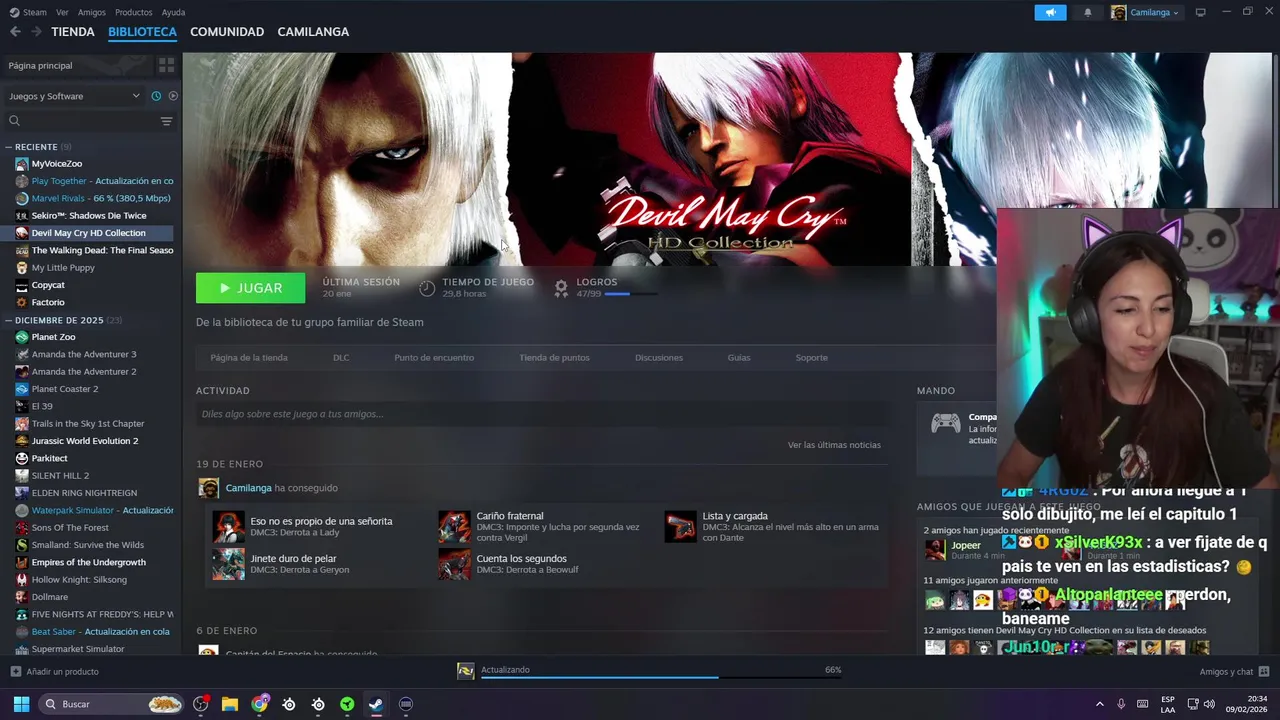Screen dimensions: 1280x720
Task: Select ELDEN RING NIGHTREIGN in library
Action: click(x=84, y=493)
